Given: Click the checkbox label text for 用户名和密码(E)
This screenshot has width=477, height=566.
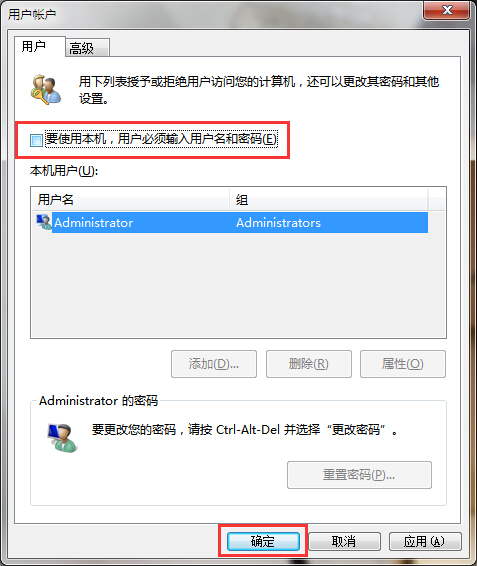Looking at the screenshot, I should tap(161, 139).
